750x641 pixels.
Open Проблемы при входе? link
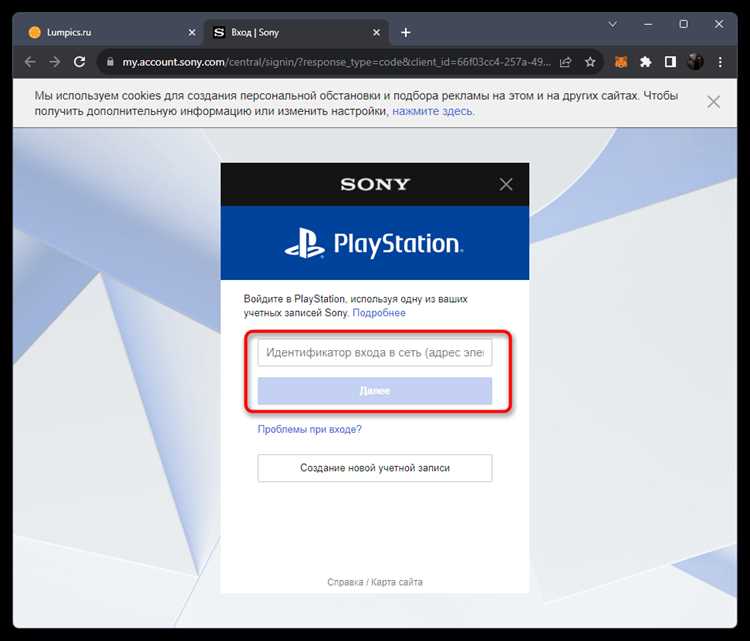309,429
